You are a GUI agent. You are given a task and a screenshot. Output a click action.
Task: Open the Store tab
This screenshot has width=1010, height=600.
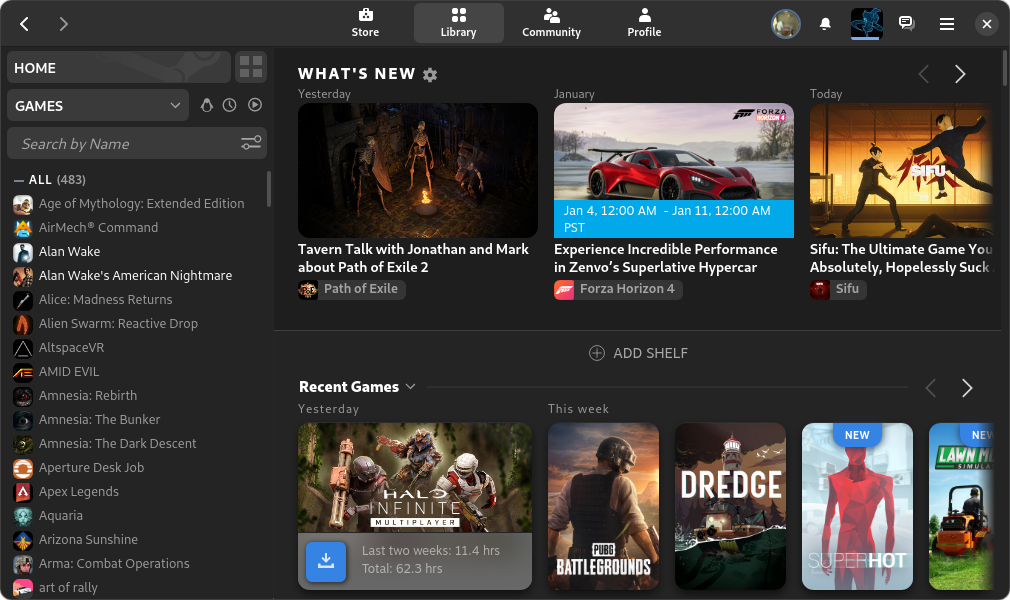365,23
